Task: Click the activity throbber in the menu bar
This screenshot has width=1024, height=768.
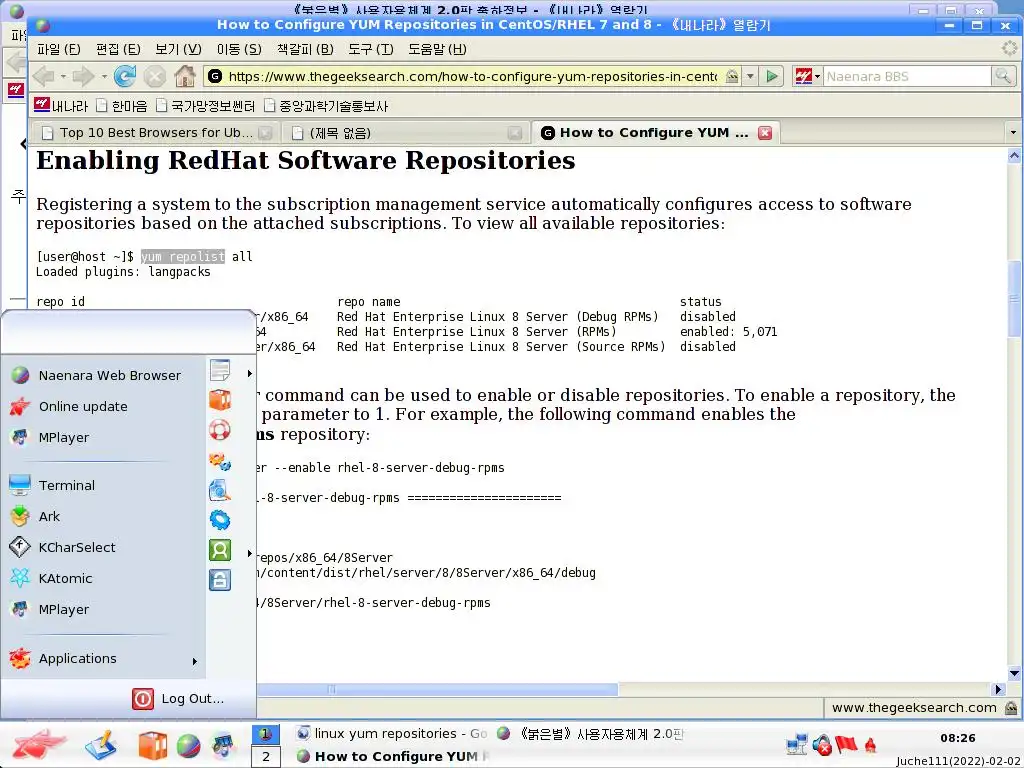Action: 1010,48
